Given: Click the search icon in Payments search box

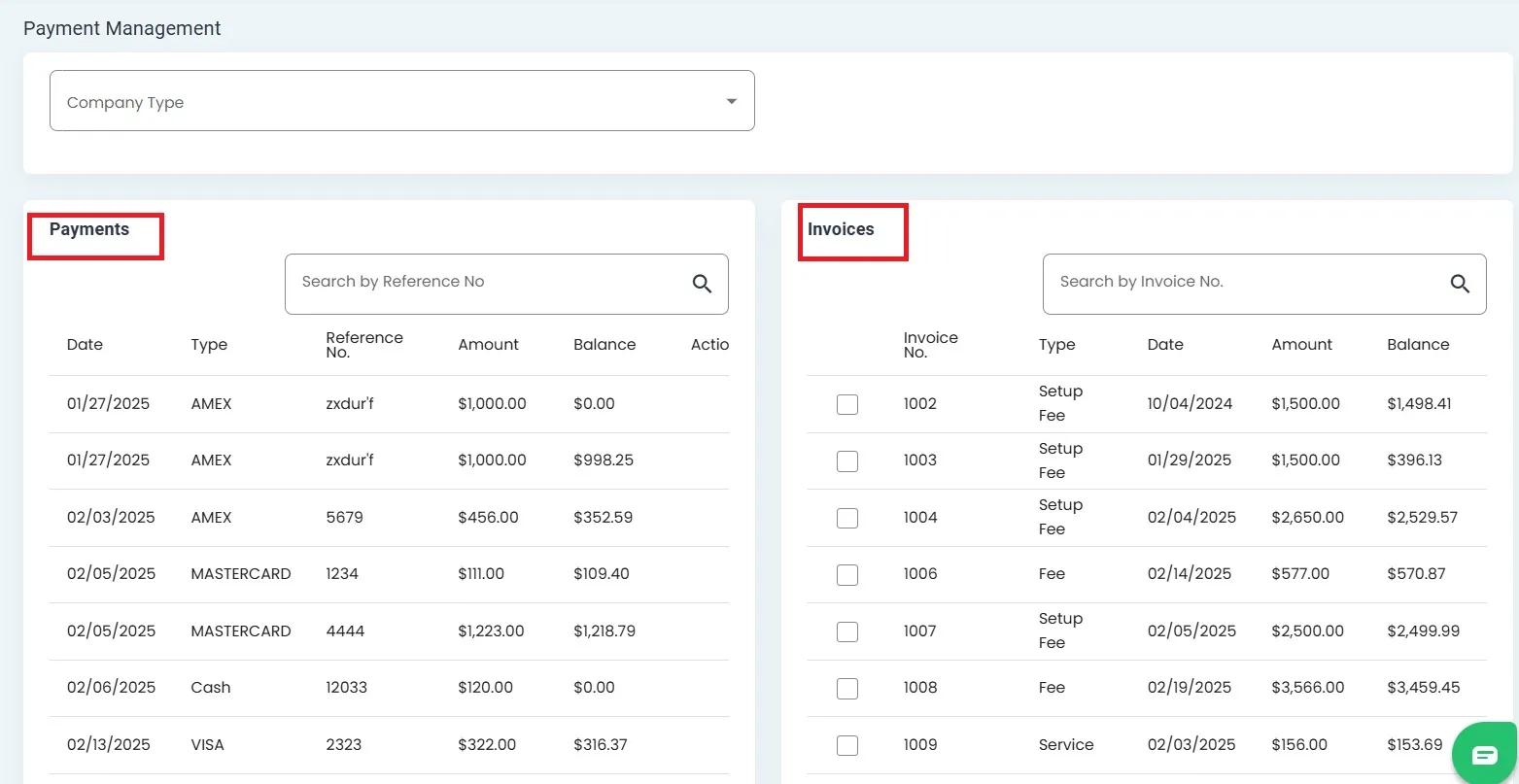Looking at the screenshot, I should coord(702,284).
